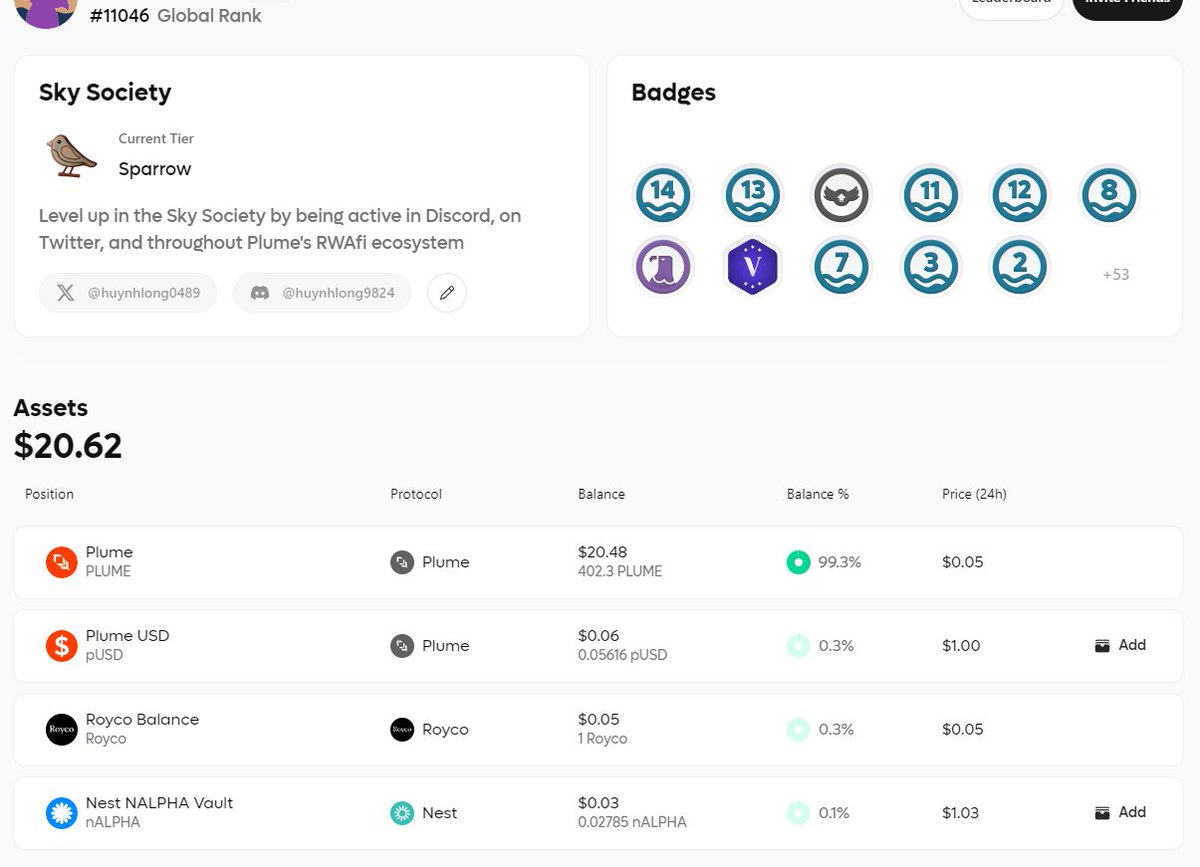Open badge number 7
This screenshot has width=1200, height=867.
(841, 267)
